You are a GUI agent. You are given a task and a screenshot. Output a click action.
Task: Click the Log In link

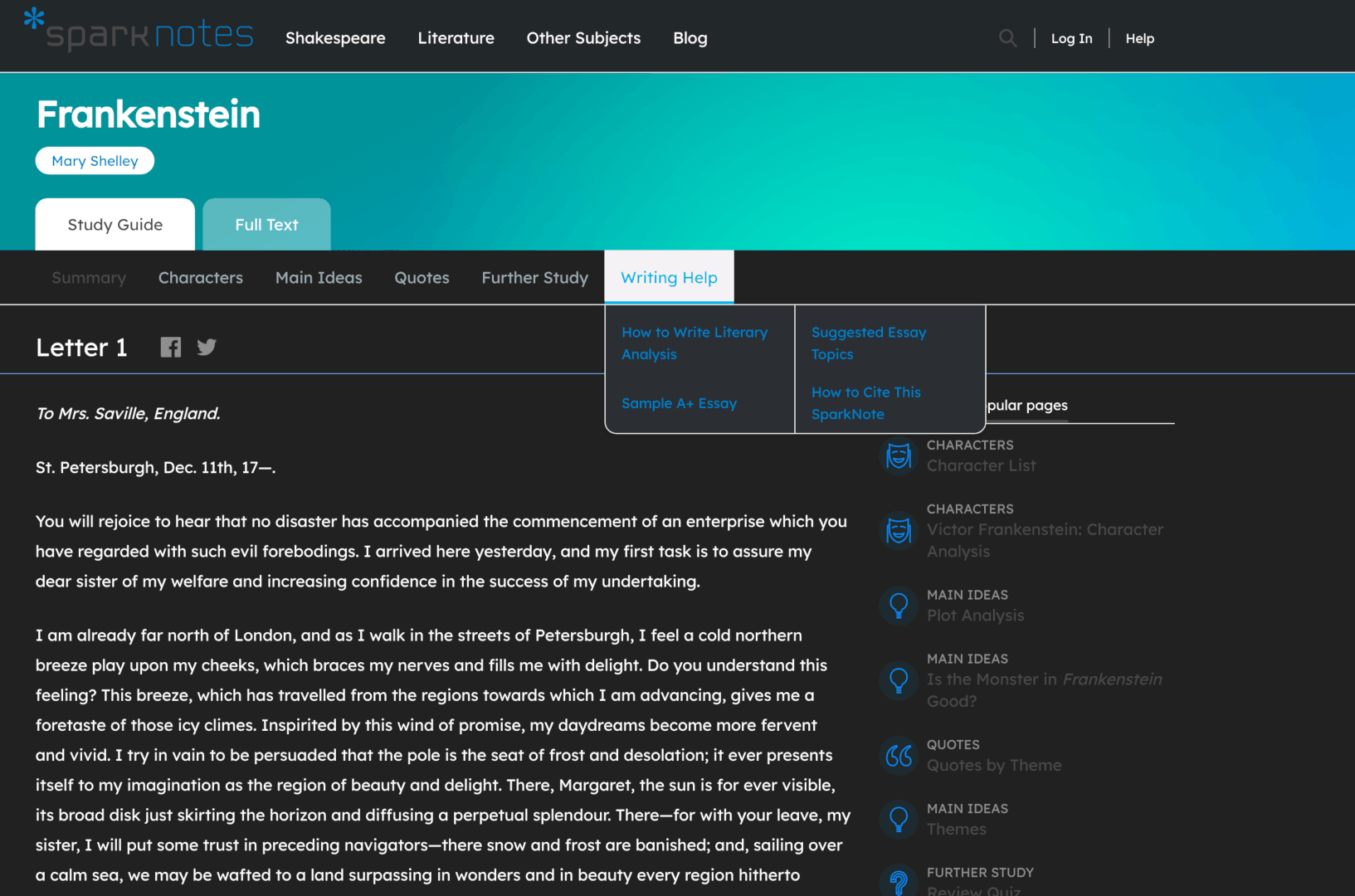[1071, 38]
